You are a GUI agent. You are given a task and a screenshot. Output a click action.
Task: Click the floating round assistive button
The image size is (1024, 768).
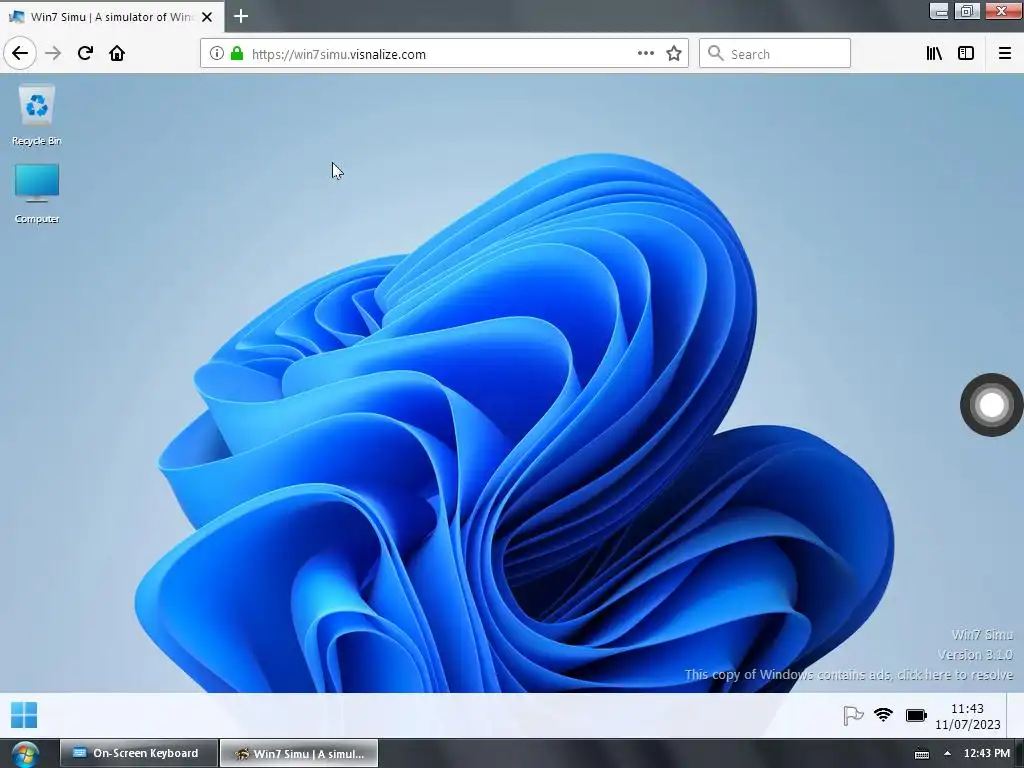coord(991,405)
